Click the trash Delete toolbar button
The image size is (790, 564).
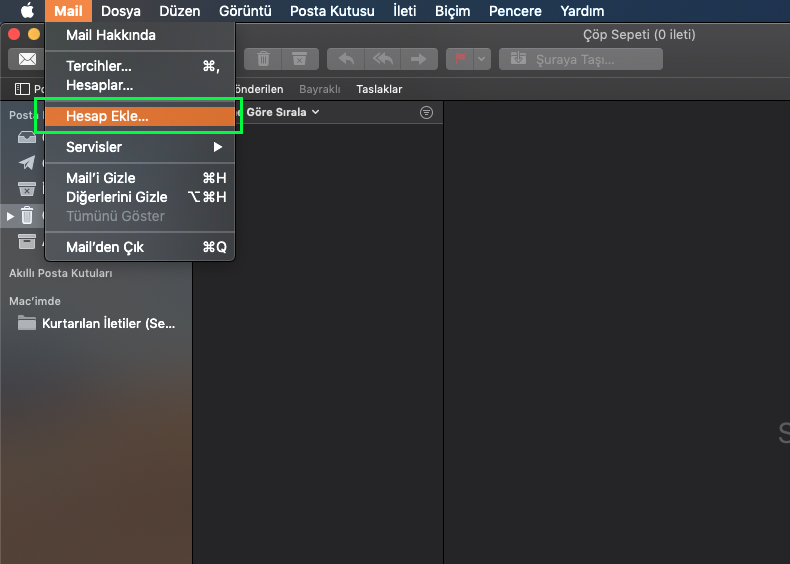[263, 59]
